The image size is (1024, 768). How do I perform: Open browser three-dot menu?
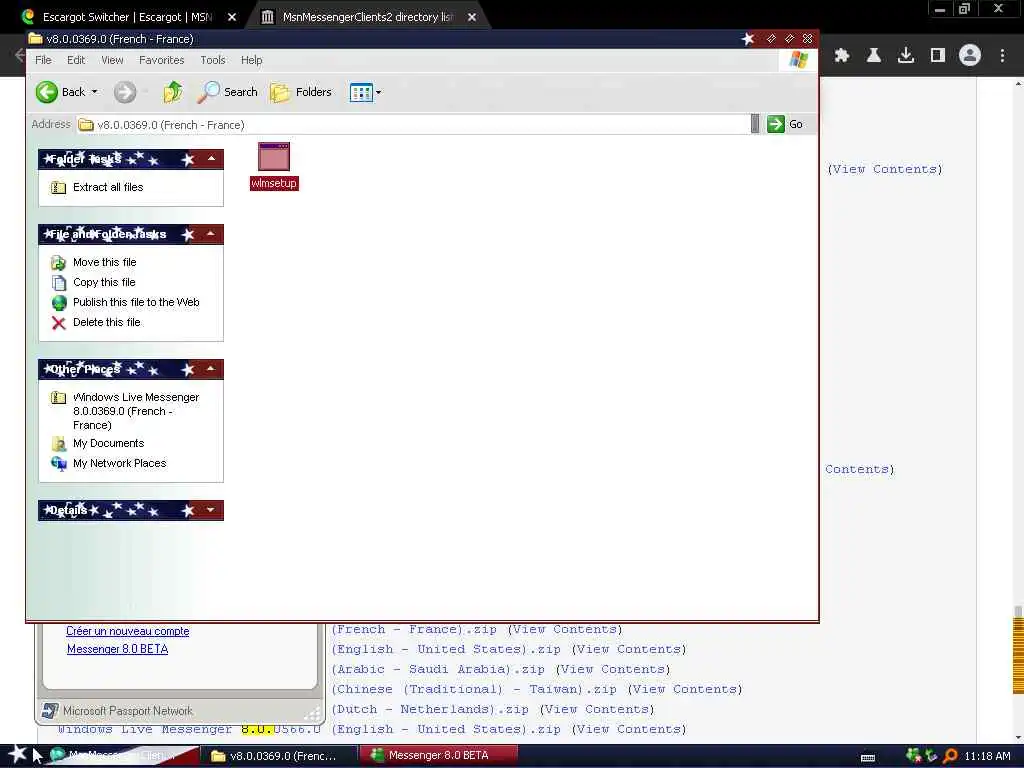point(1002,56)
